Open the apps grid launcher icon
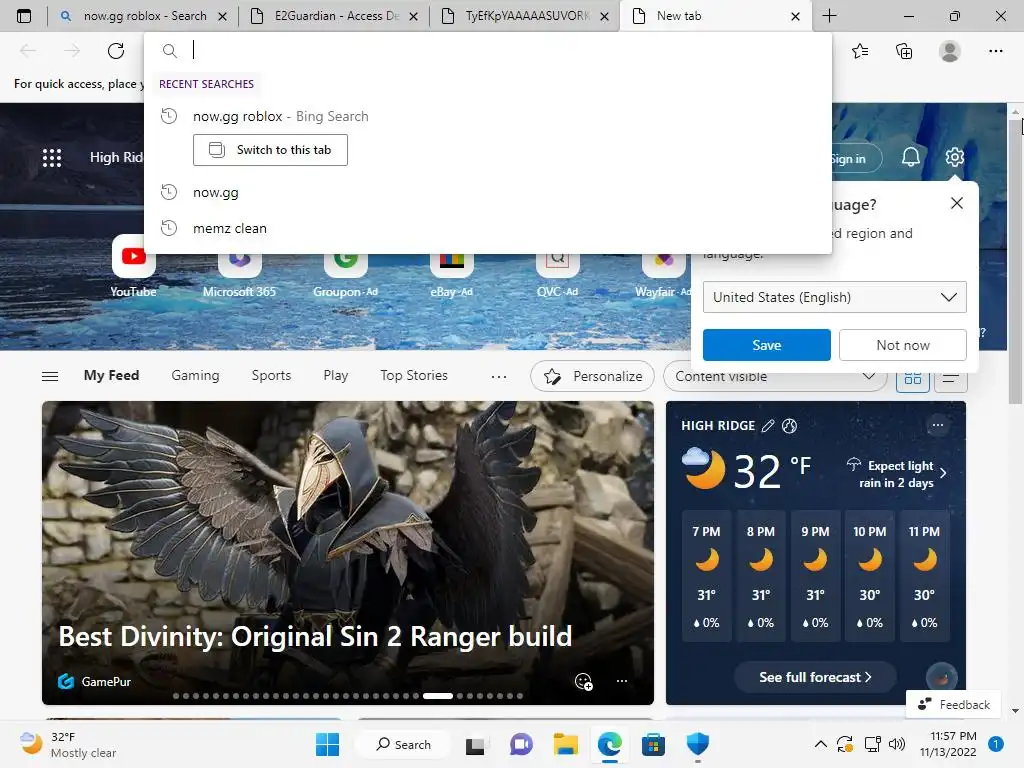Screen dimensions: 1024x768 click(x=52, y=157)
